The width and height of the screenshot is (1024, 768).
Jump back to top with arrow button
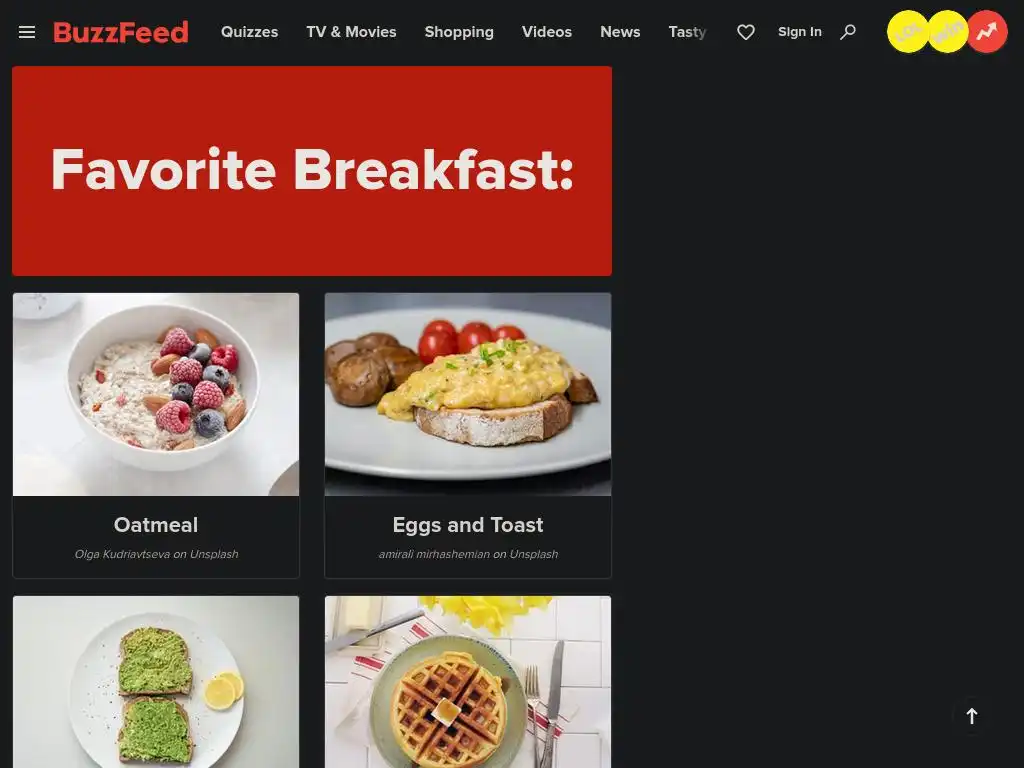click(972, 716)
